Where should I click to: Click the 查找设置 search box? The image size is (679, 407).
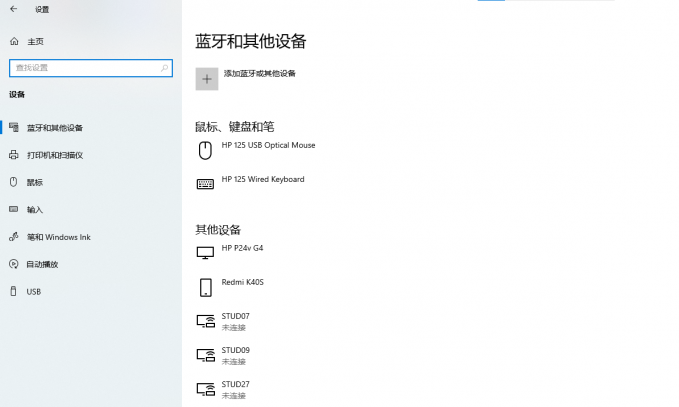point(91,68)
